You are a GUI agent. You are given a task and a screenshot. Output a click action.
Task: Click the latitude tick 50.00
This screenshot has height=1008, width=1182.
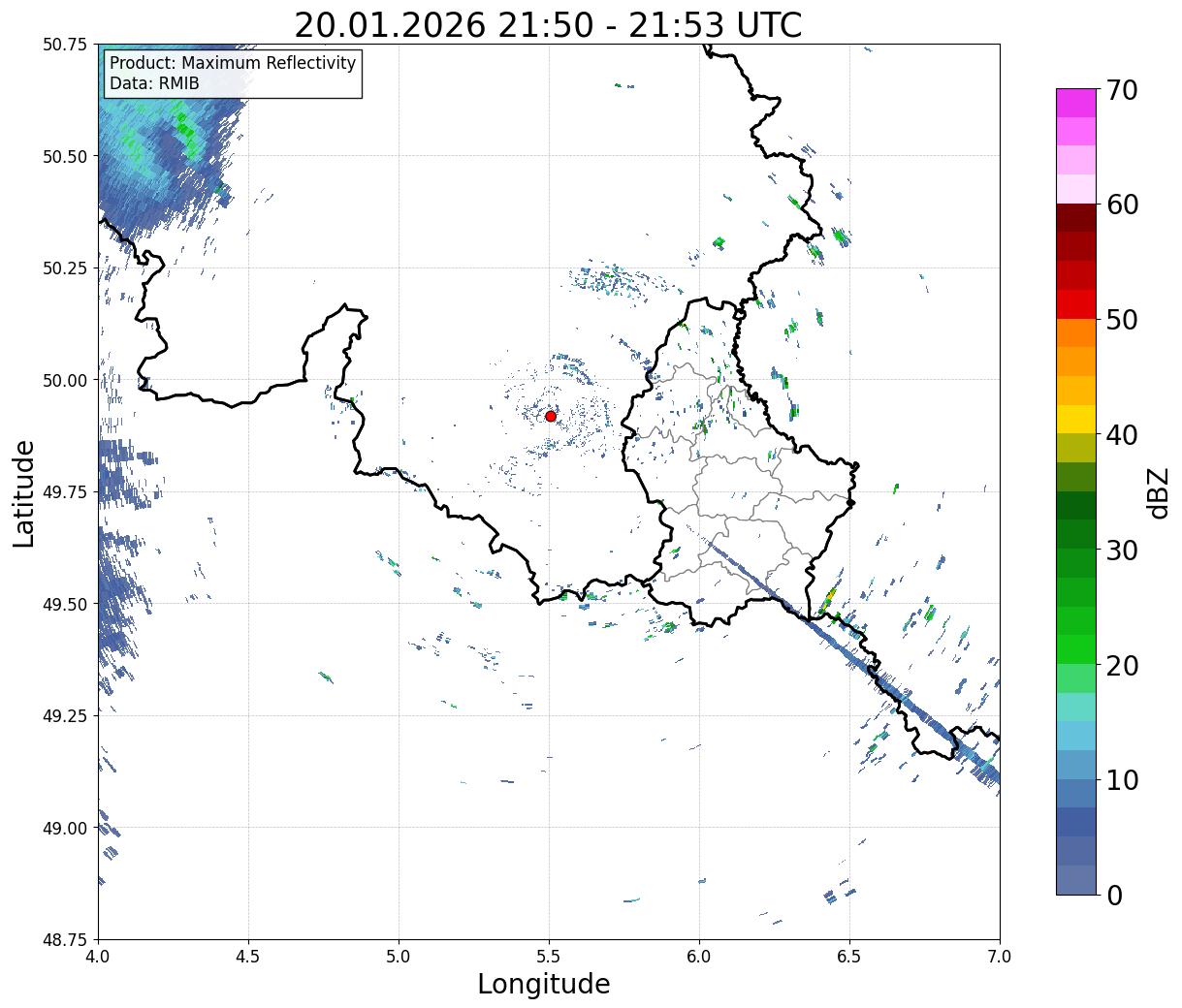pyautogui.click(x=65, y=380)
